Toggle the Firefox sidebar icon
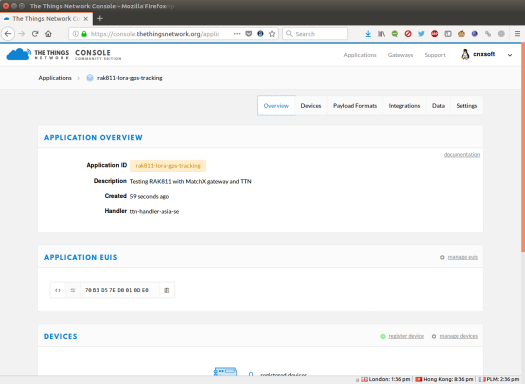Viewport: 525px width, 384px height. pyautogui.click(x=448, y=34)
